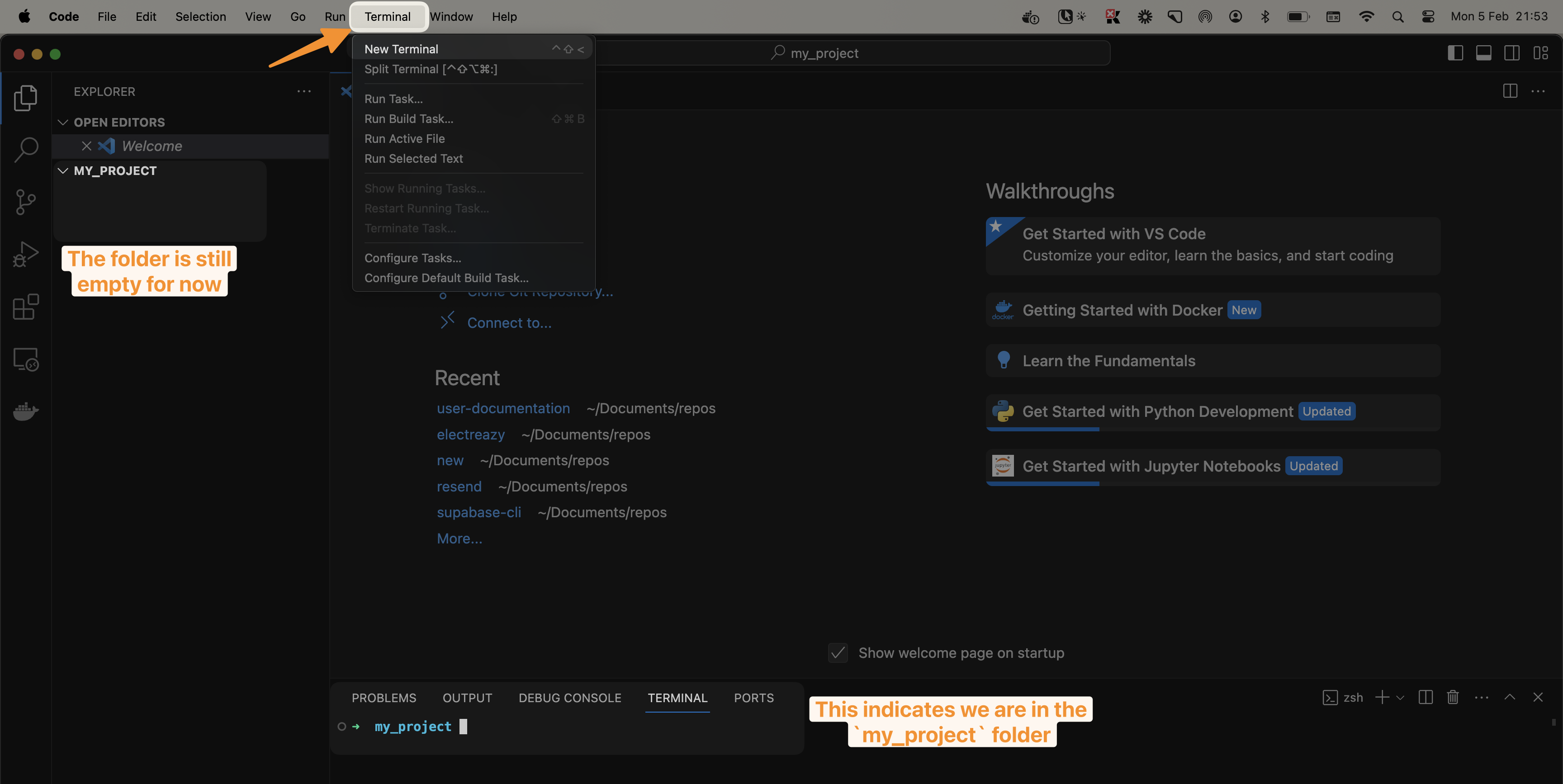Select the Run and Debug icon
Image resolution: width=1563 pixels, height=784 pixels.
25,254
